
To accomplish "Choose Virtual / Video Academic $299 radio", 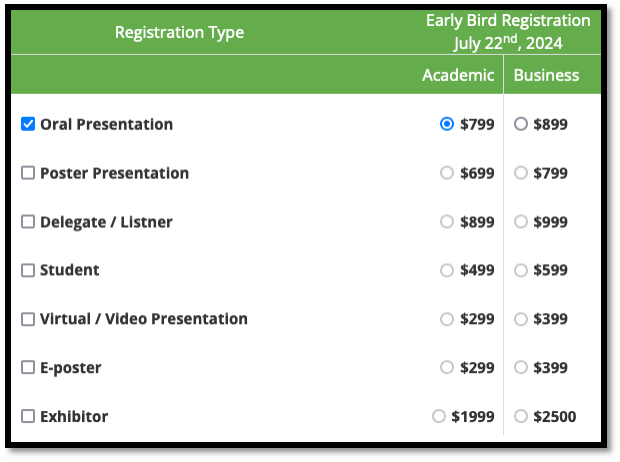I will [447, 319].
